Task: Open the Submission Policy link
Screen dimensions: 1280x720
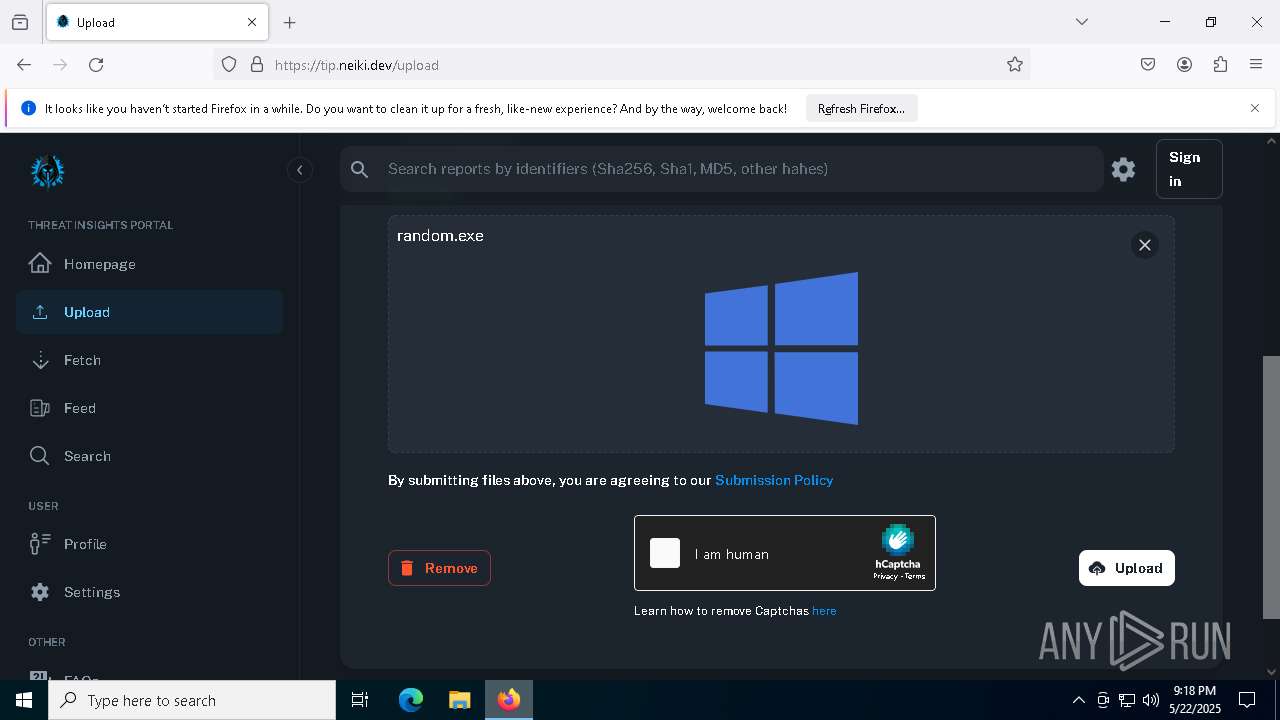Action: (x=774, y=480)
